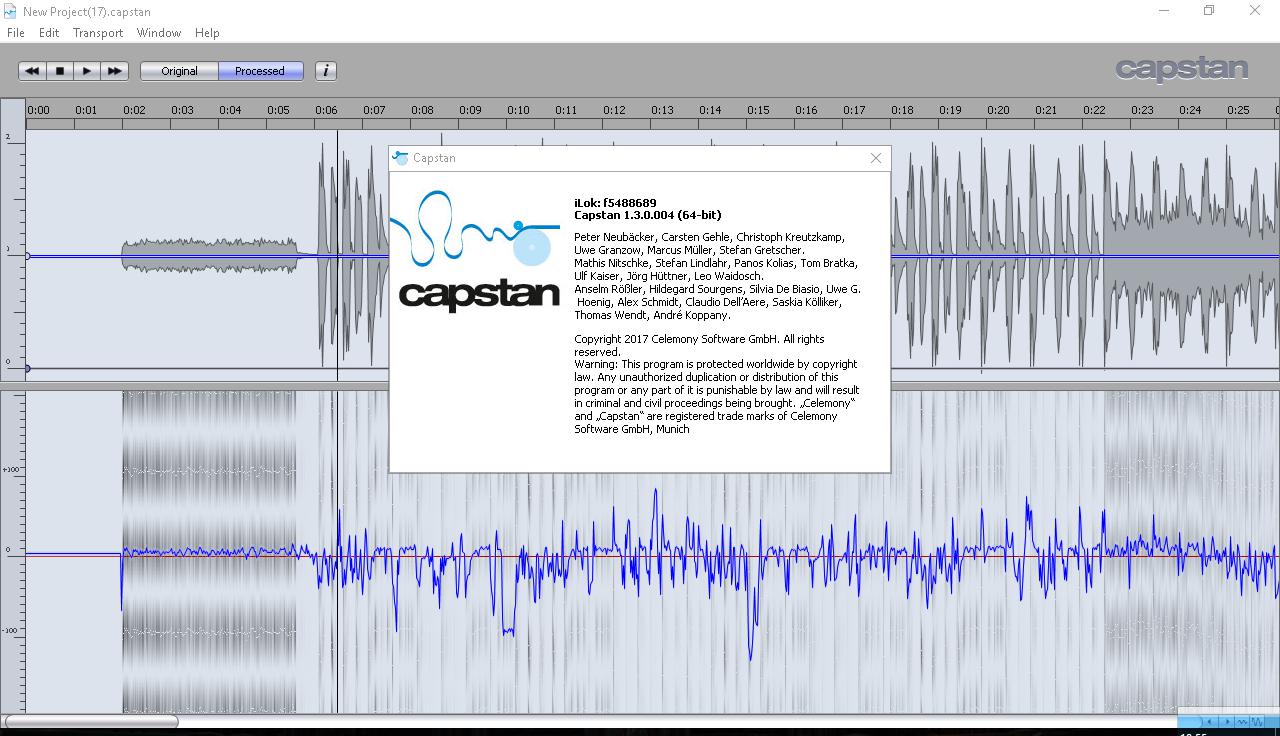Click the Capstan icon in the dialog title bar
Viewport: 1280px width, 736px height.
pos(401,158)
